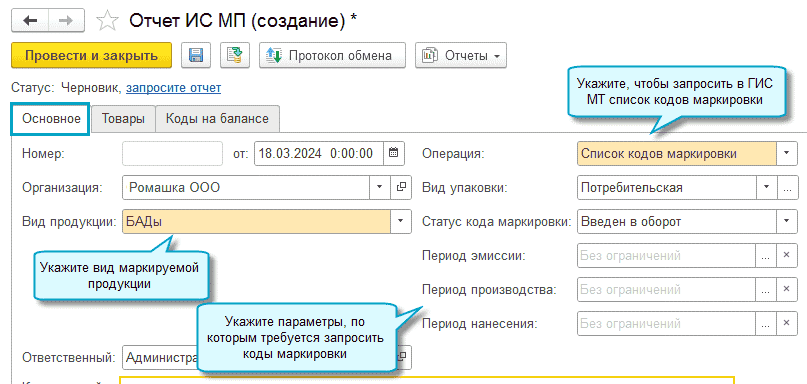
Task: Open the Вид упаковки selection list with the ellipsis button
Action: click(786, 187)
